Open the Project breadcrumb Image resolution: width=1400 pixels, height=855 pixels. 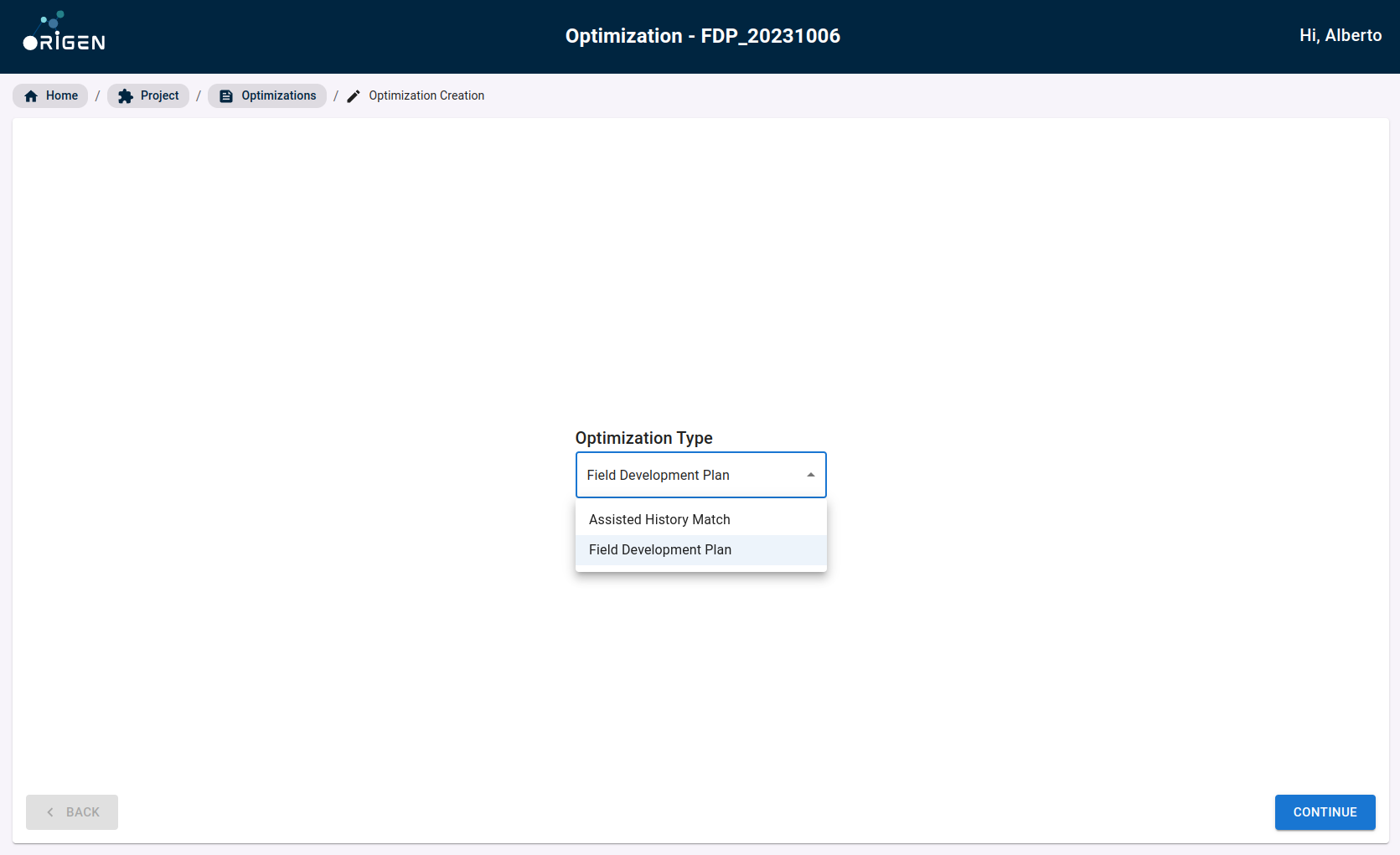click(x=148, y=95)
